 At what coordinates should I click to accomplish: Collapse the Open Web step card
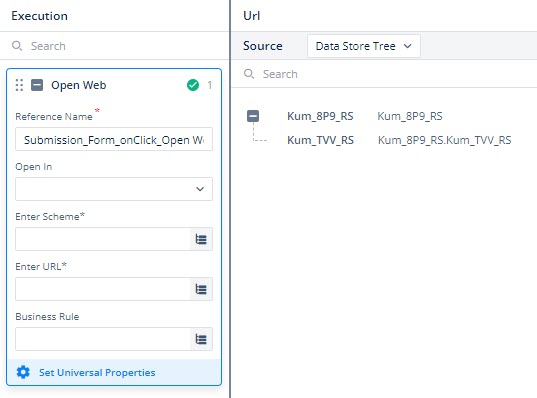pos(37,85)
